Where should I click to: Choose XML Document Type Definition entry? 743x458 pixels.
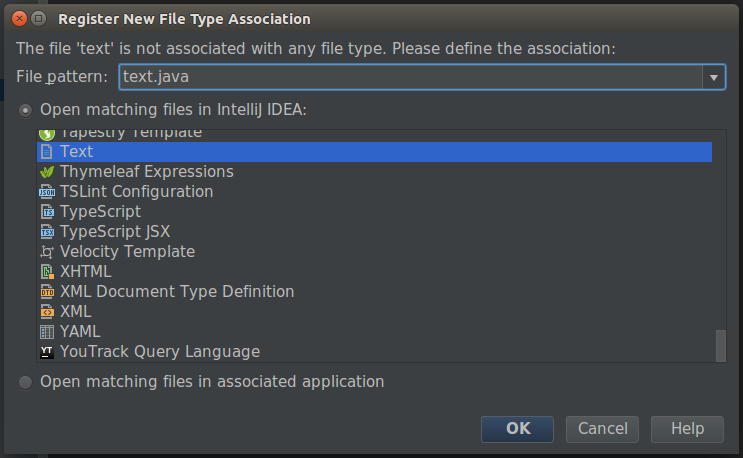point(176,292)
